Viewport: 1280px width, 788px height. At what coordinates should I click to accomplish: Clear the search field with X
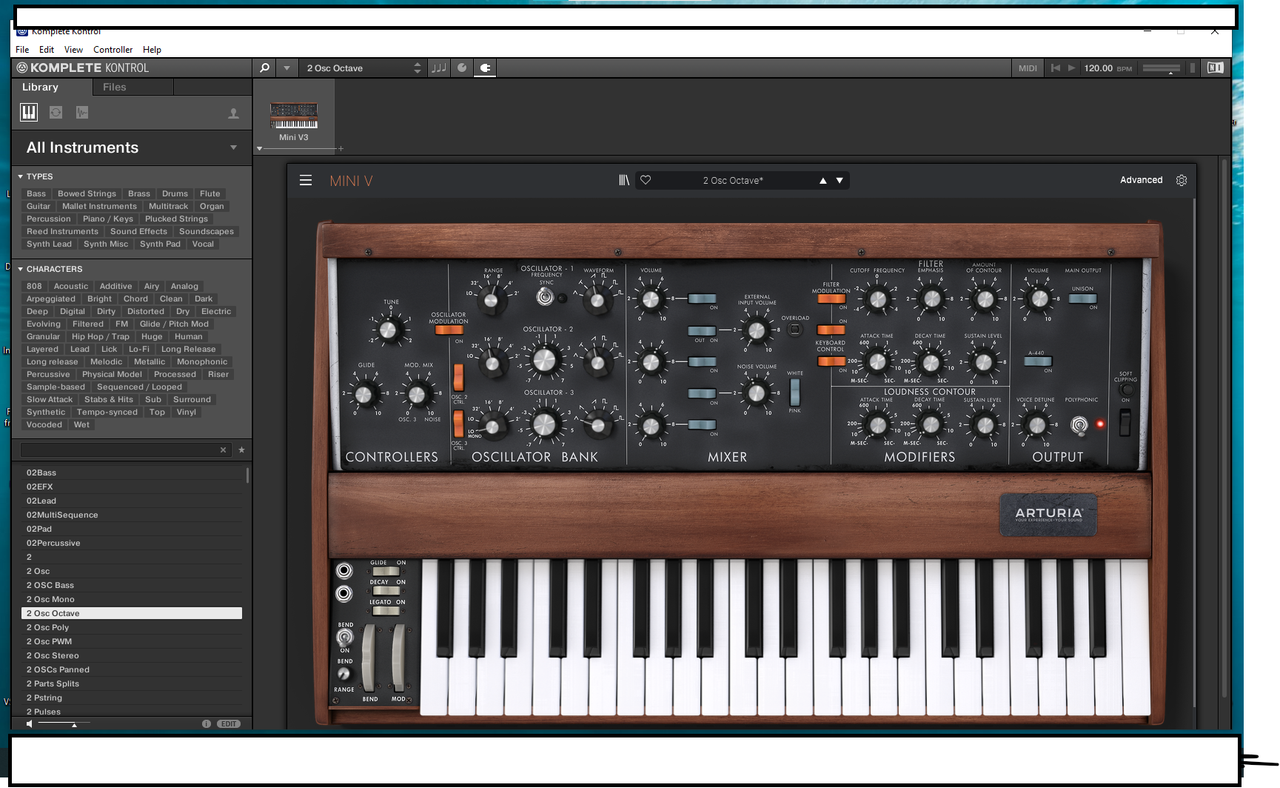(223, 450)
